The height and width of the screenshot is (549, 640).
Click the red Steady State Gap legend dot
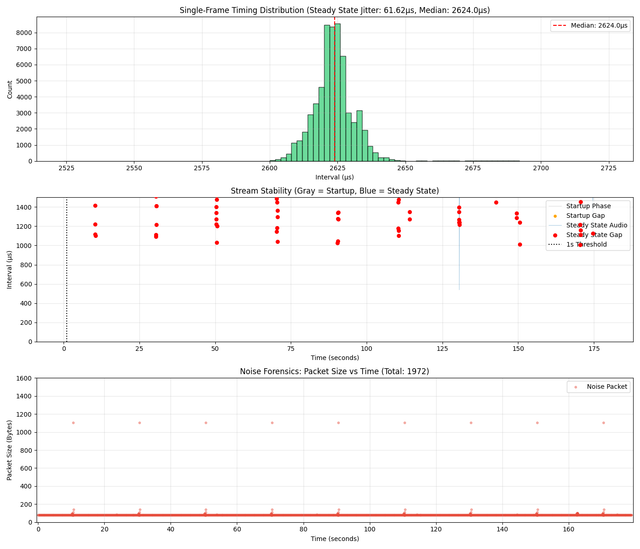coord(555,234)
